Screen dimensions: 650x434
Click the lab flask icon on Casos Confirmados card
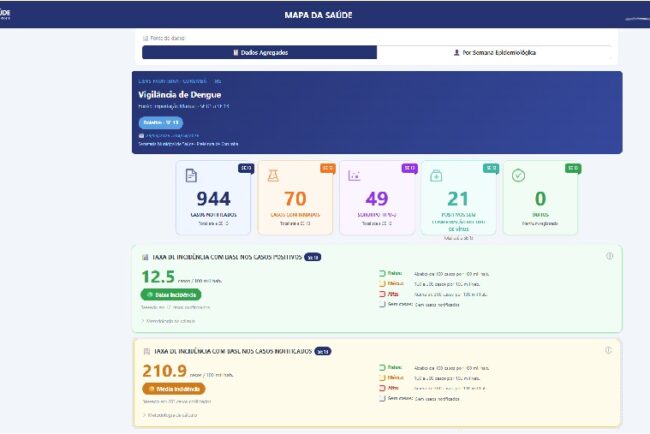(x=273, y=176)
